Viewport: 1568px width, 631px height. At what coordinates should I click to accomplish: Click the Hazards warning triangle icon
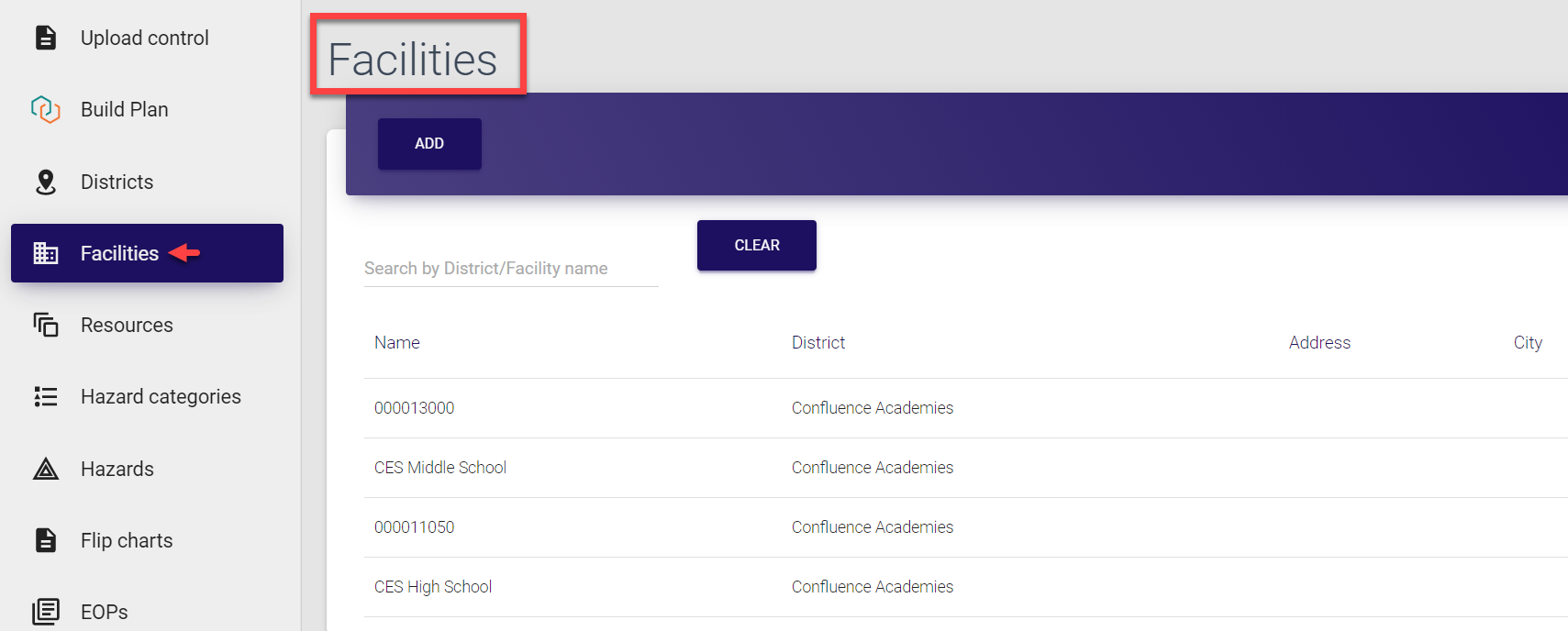point(45,469)
